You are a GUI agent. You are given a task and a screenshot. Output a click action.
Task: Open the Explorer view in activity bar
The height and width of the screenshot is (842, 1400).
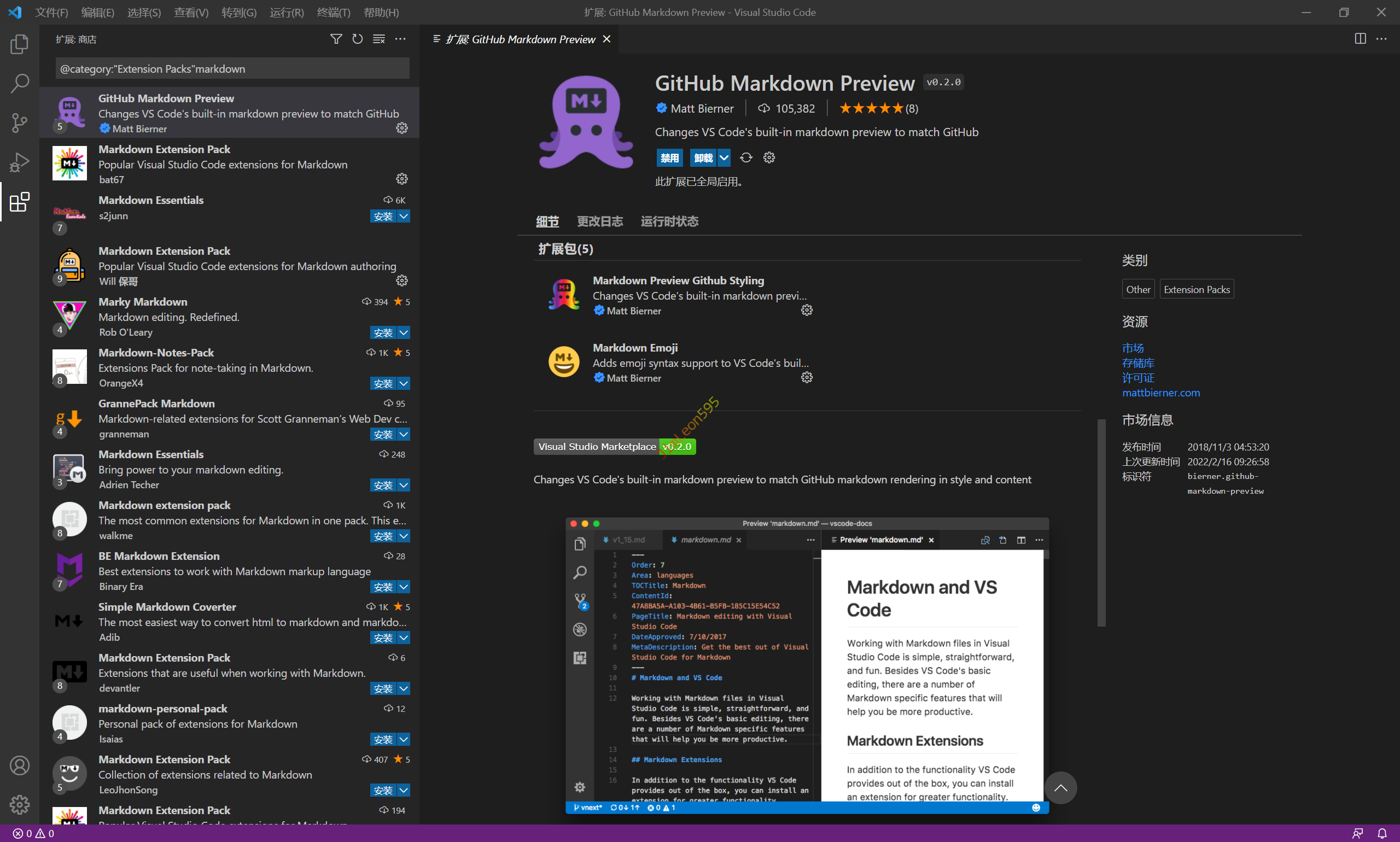(x=19, y=44)
